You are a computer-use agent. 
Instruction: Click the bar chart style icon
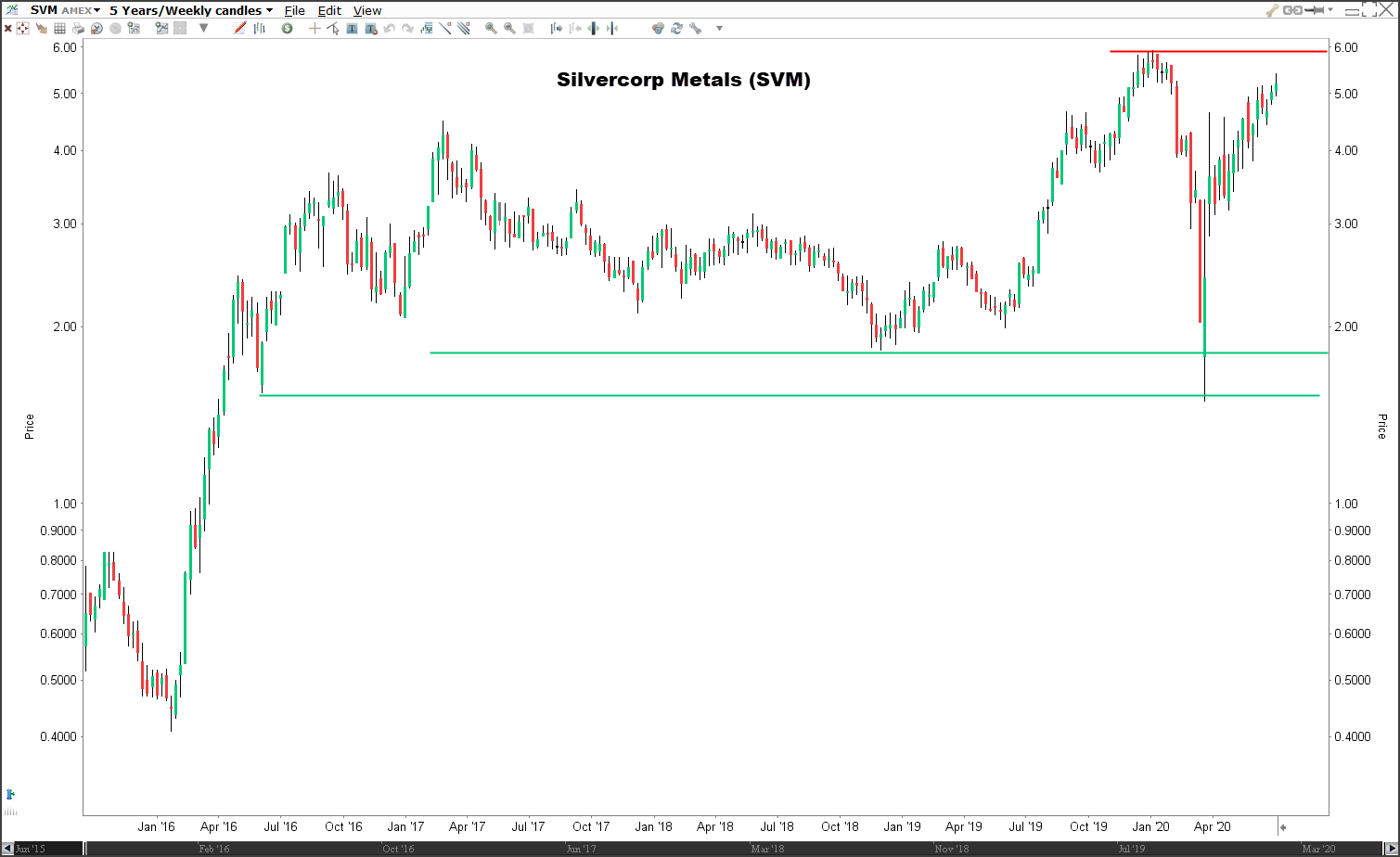[x=259, y=29]
